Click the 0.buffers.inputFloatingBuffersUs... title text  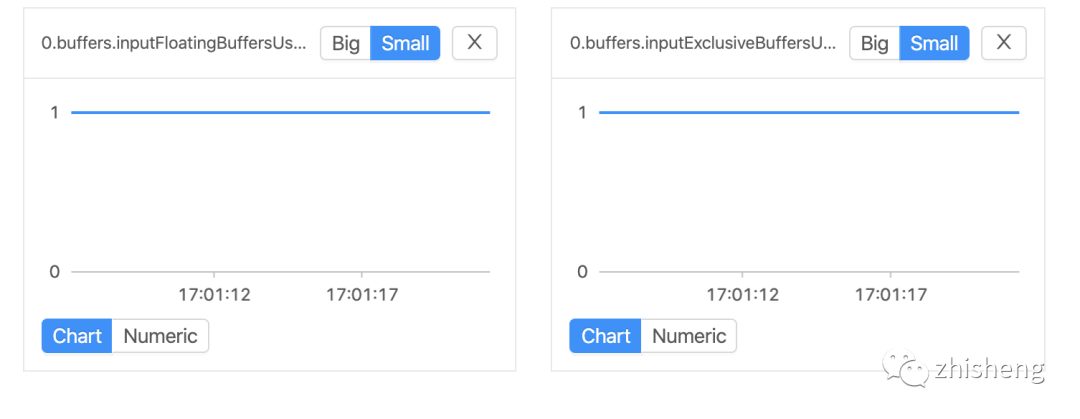point(174,43)
